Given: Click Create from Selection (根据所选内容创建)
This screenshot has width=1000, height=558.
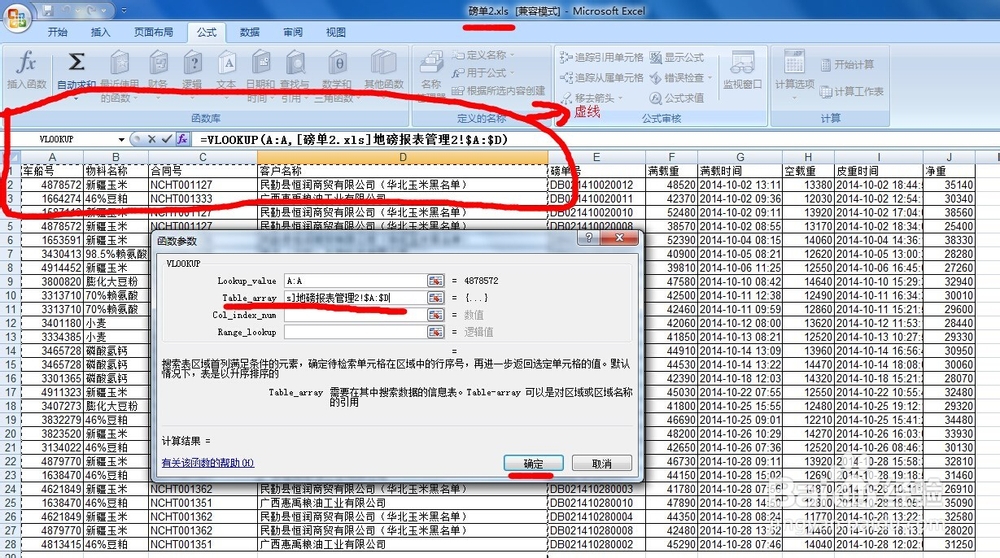Looking at the screenshot, I should [x=499, y=91].
